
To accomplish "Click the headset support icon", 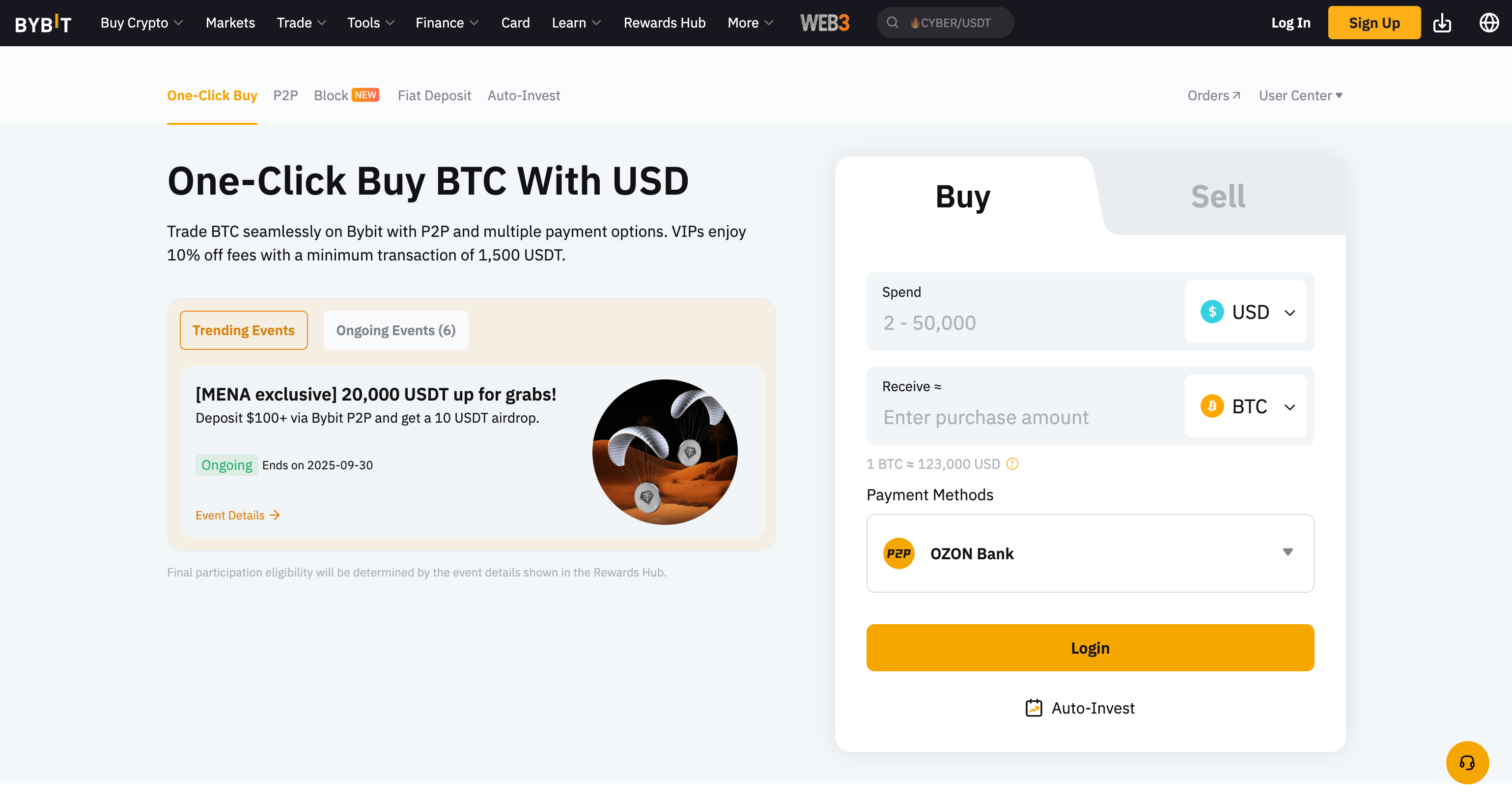I will click(1469, 762).
